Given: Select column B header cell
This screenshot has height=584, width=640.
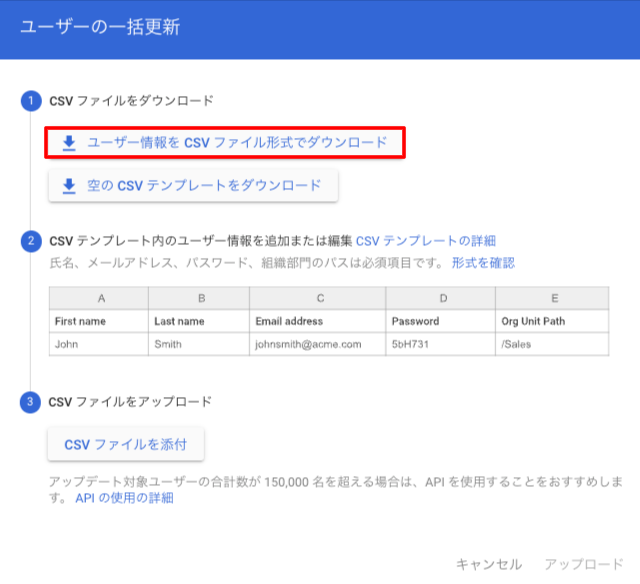Looking at the screenshot, I should coord(199,298).
